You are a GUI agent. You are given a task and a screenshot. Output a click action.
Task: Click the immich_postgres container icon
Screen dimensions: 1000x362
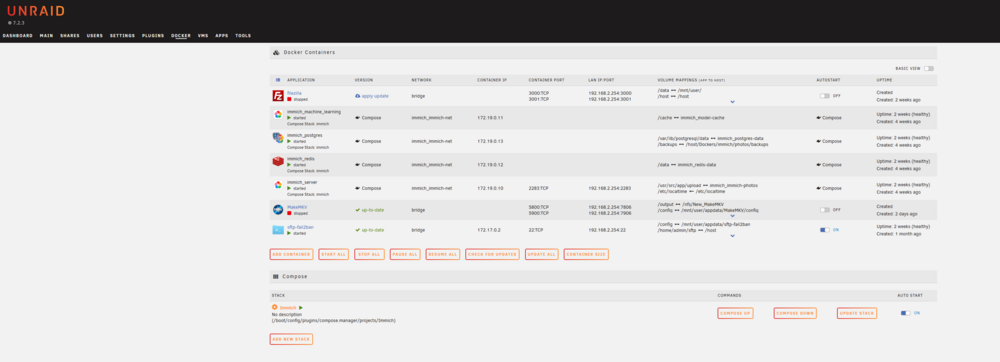(278, 138)
